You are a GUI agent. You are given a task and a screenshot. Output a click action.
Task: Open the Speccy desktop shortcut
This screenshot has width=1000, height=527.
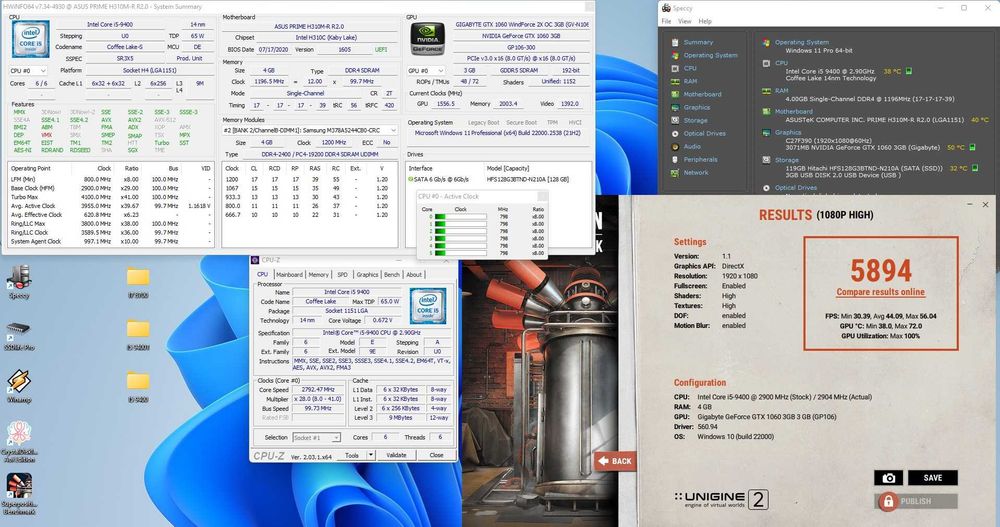[19, 282]
